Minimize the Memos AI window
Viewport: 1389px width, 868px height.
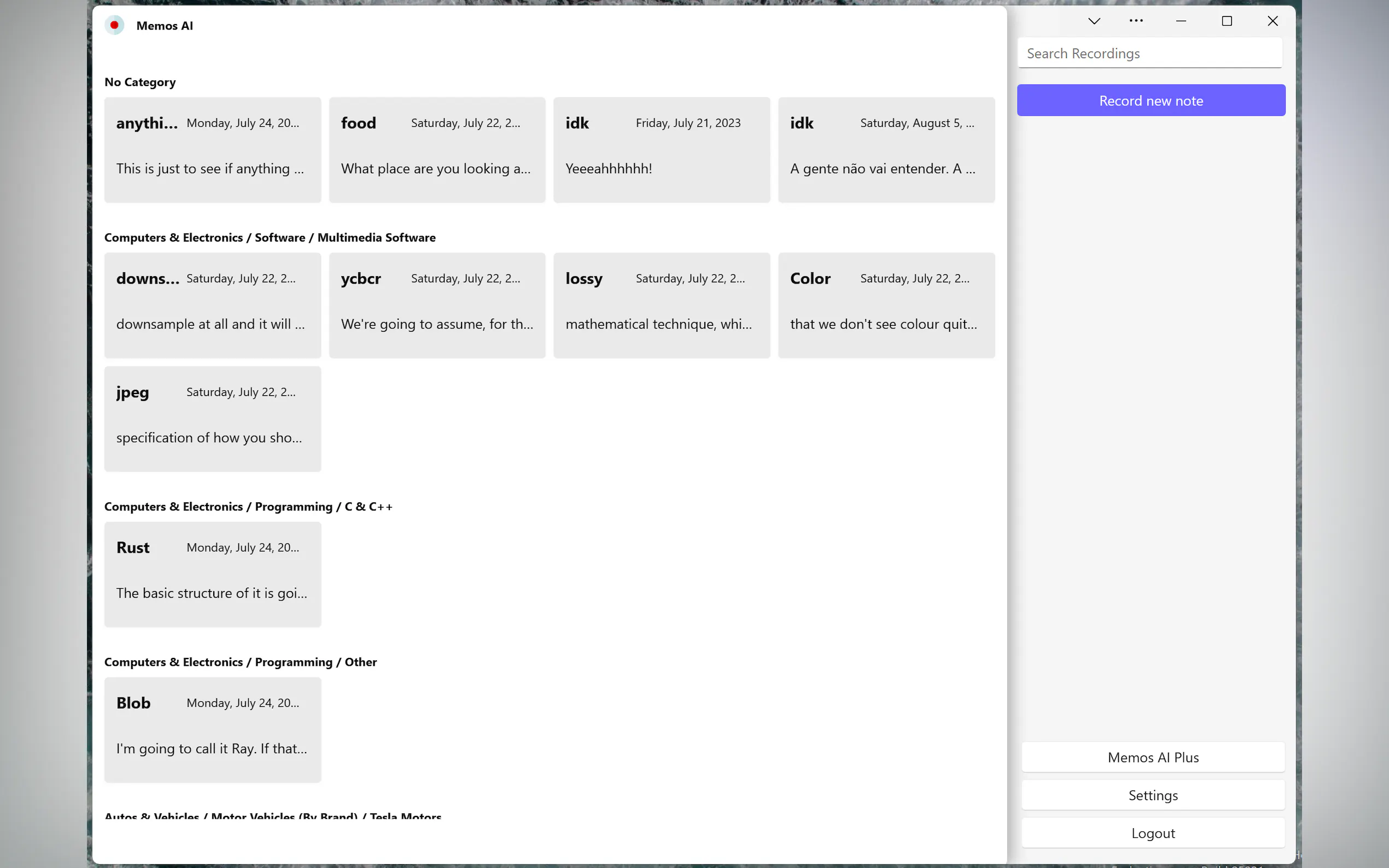point(1181,21)
